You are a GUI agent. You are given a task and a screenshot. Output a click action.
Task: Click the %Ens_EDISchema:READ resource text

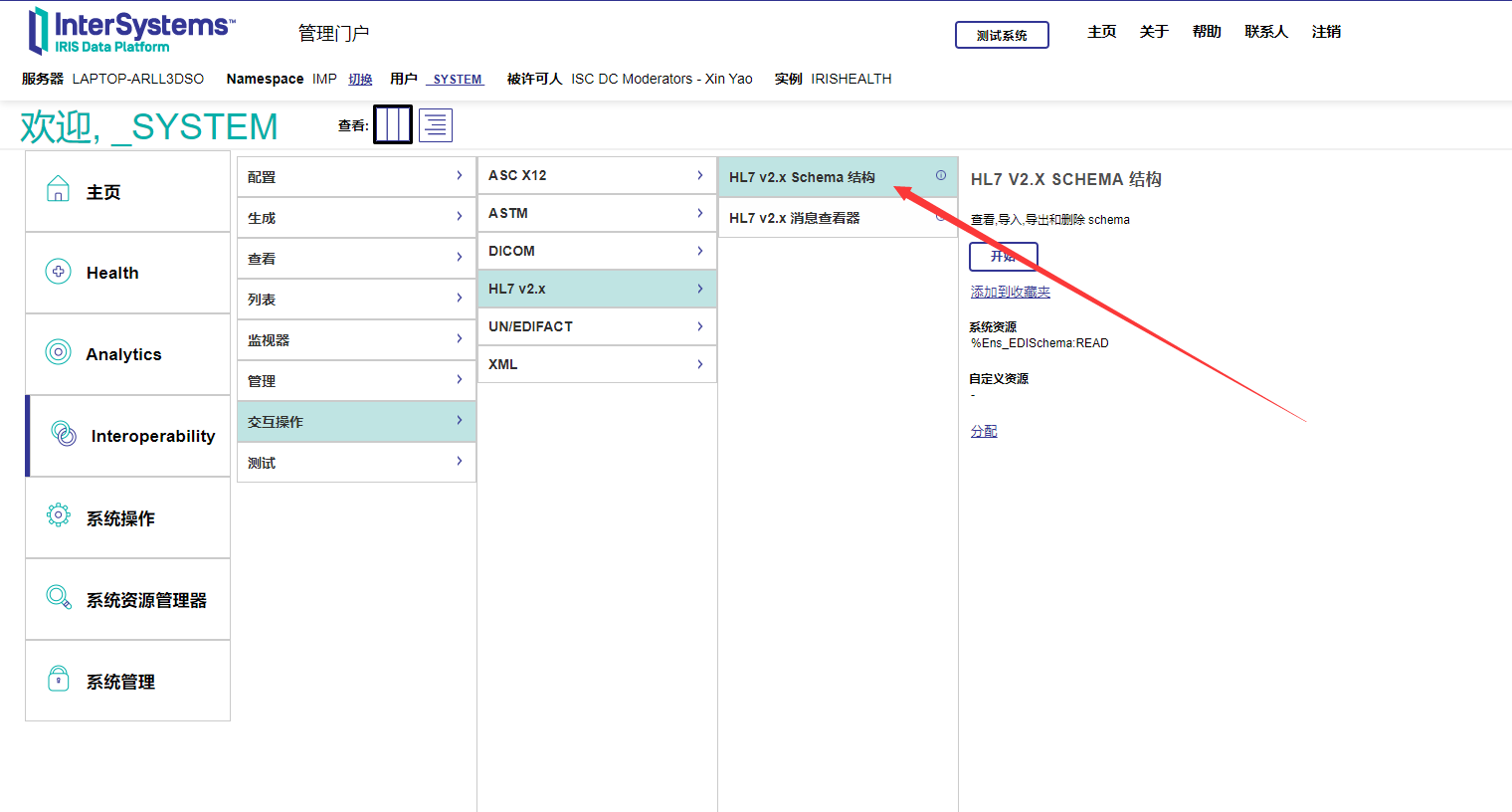point(1039,343)
